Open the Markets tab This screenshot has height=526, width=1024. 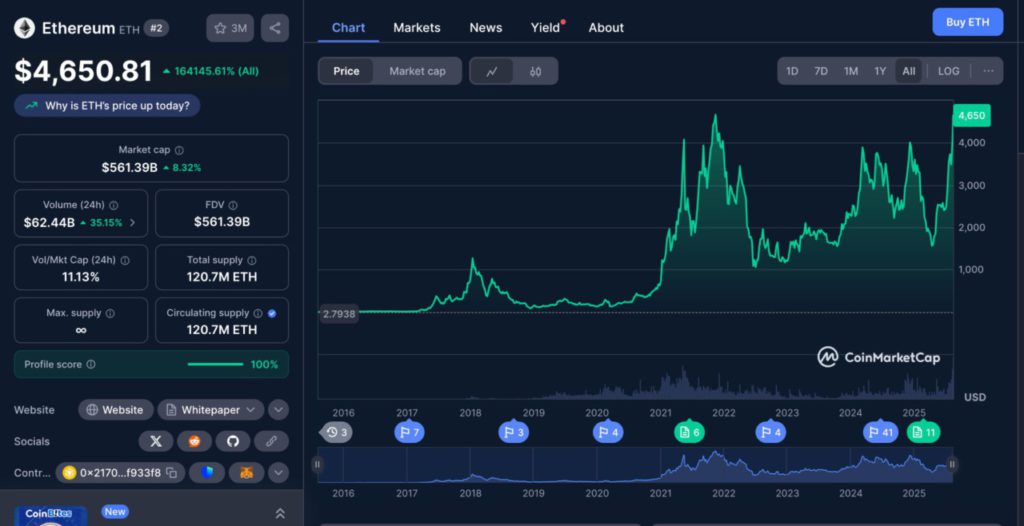click(x=417, y=27)
